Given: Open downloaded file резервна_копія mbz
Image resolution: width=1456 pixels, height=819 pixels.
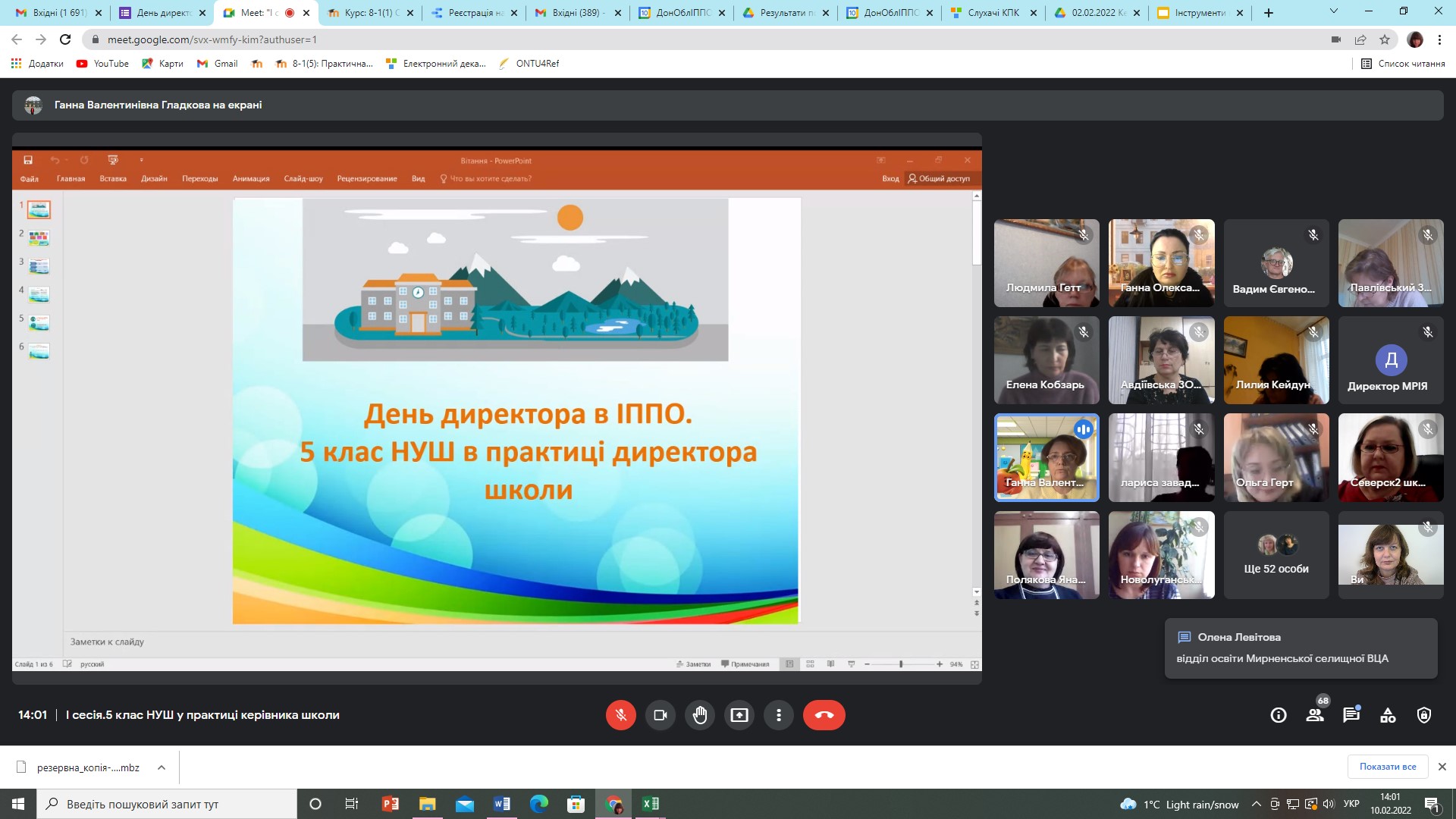Looking at the screenshot, I should pos(79,767).
